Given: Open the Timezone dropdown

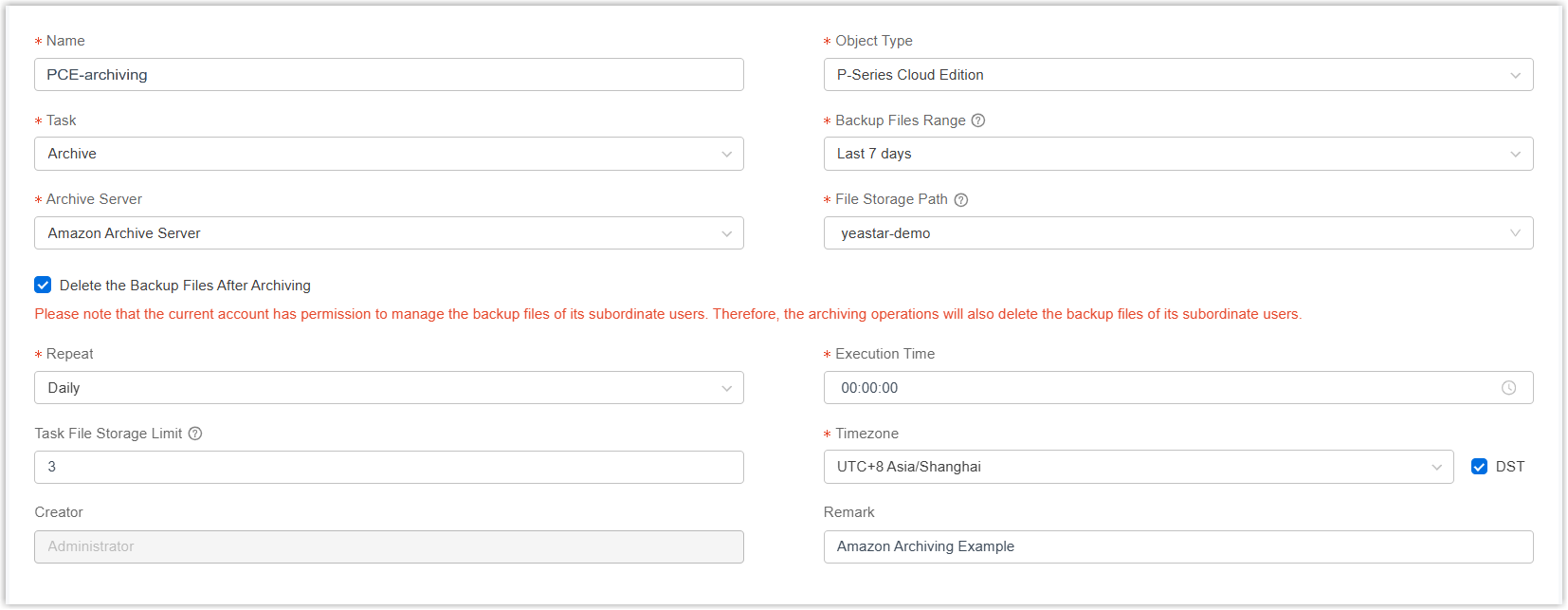Looking at the screenshot, I should pos(1138,467).
